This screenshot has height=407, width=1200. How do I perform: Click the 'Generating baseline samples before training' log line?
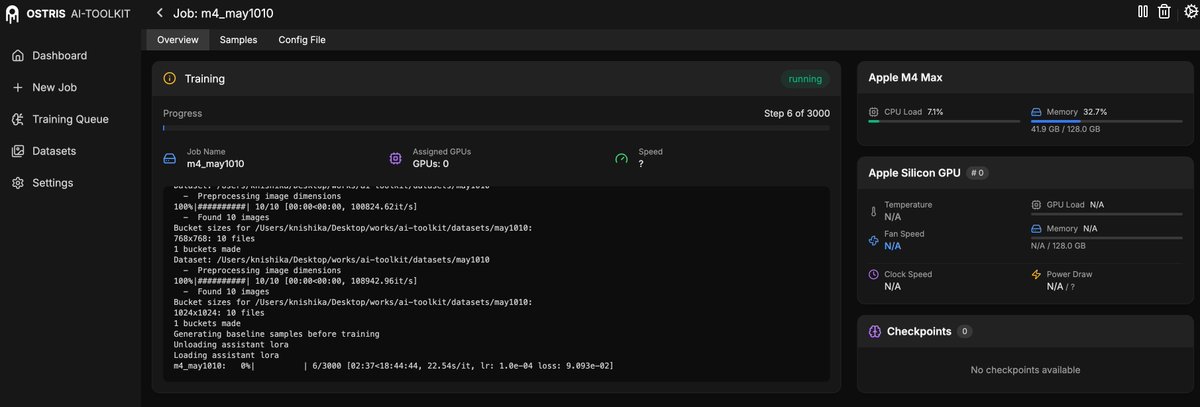pos(276,334)
